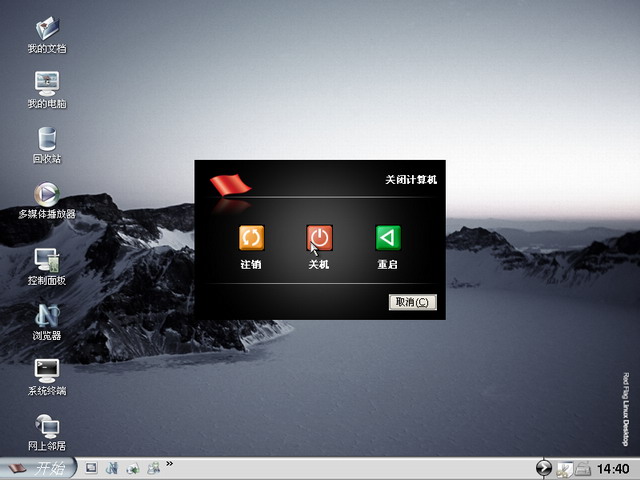Open the 我的文档 desktop icon

click(x=47, y=35)
